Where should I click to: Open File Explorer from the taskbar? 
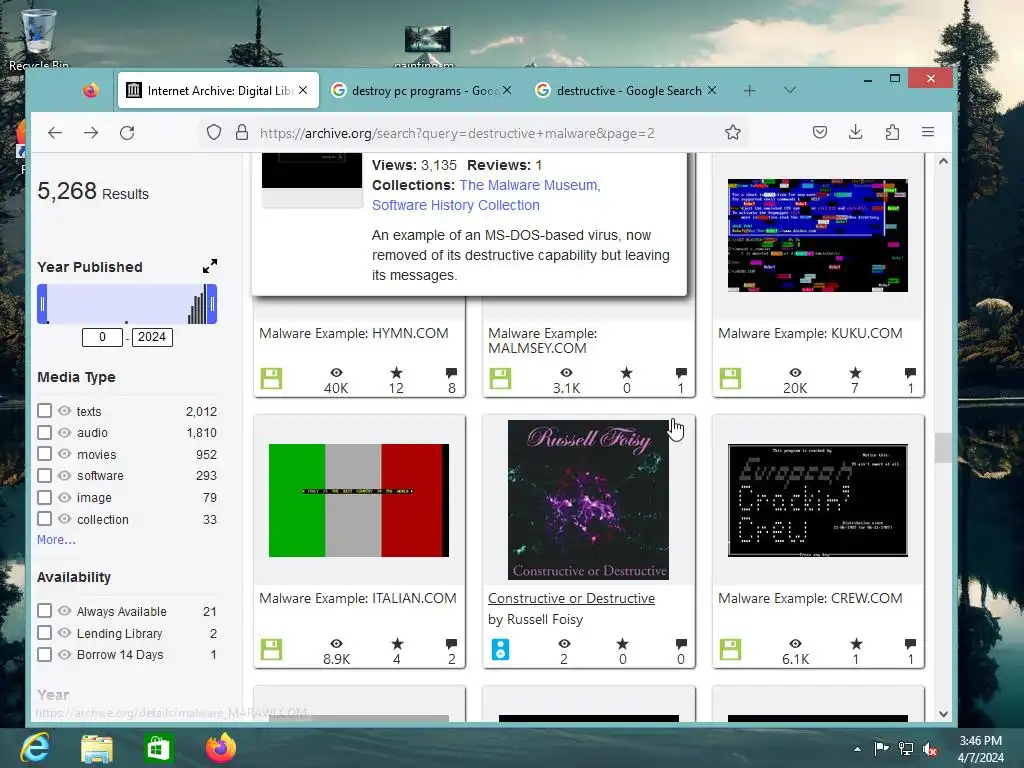(x=97, y=748)
